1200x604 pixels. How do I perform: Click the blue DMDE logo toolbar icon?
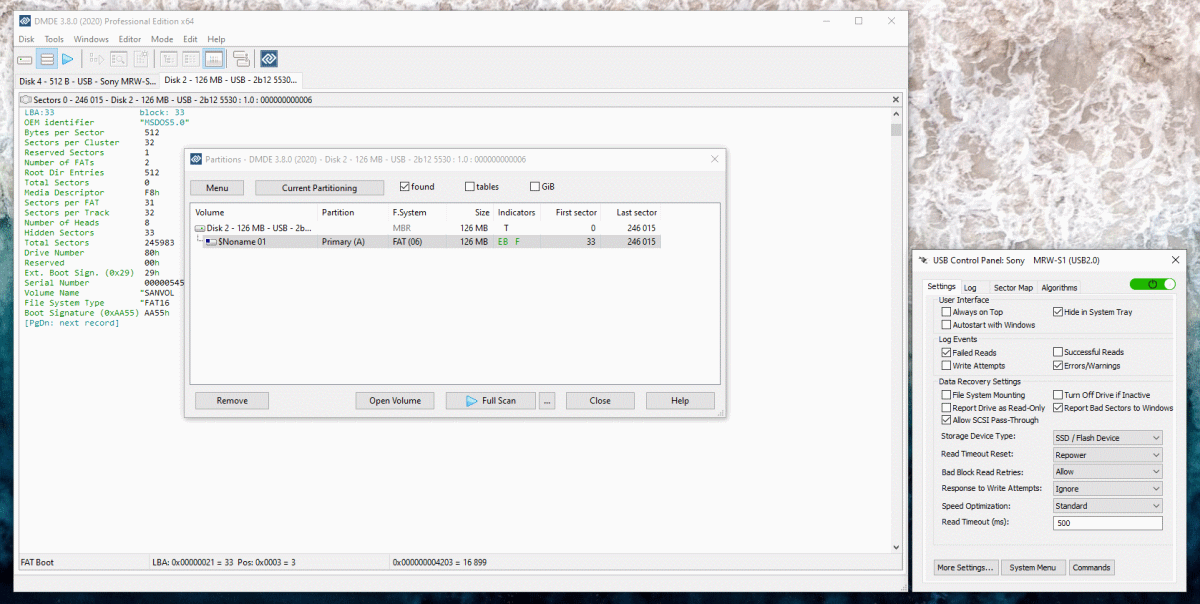click(269, 59)
